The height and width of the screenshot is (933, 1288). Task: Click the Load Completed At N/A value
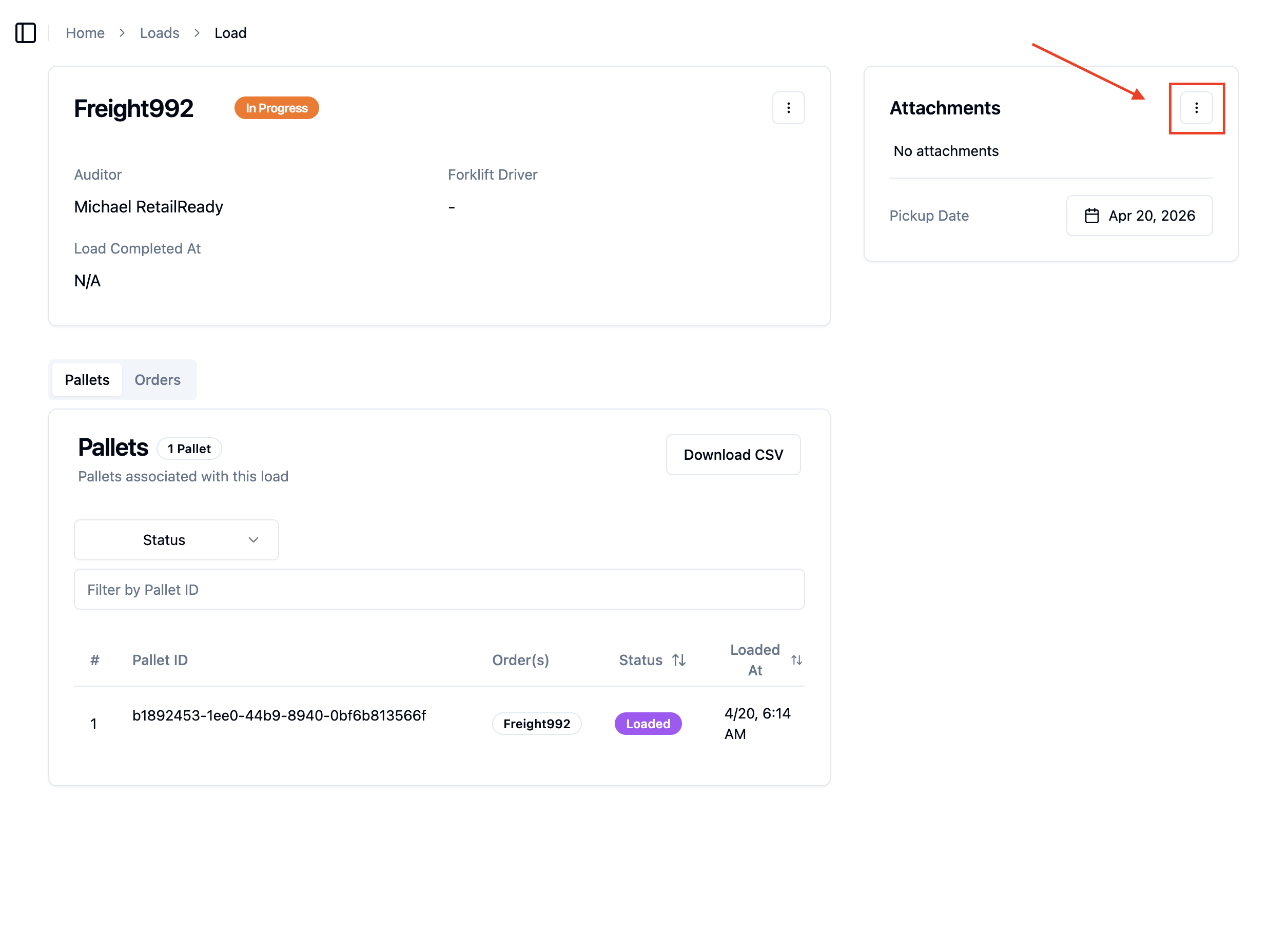87,281
